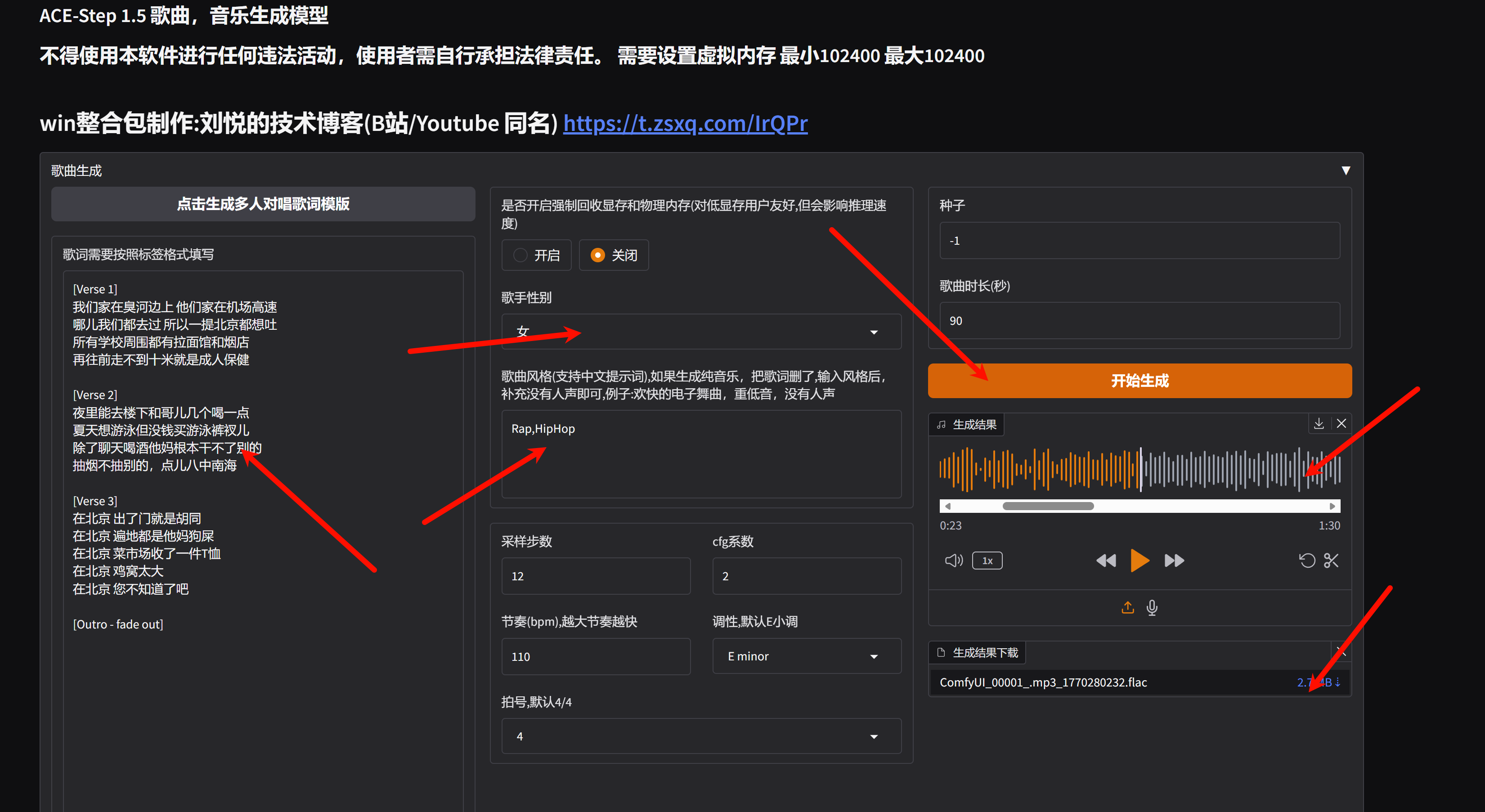Click the 开始生成 button
Screen dimensions: 1485x812
click(1139, 380)
